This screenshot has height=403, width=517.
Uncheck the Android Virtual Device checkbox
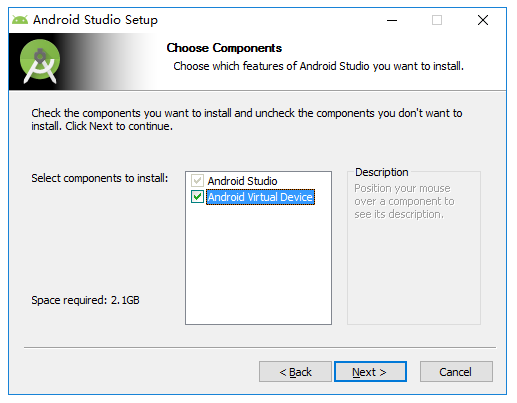(x=197, y=197)
